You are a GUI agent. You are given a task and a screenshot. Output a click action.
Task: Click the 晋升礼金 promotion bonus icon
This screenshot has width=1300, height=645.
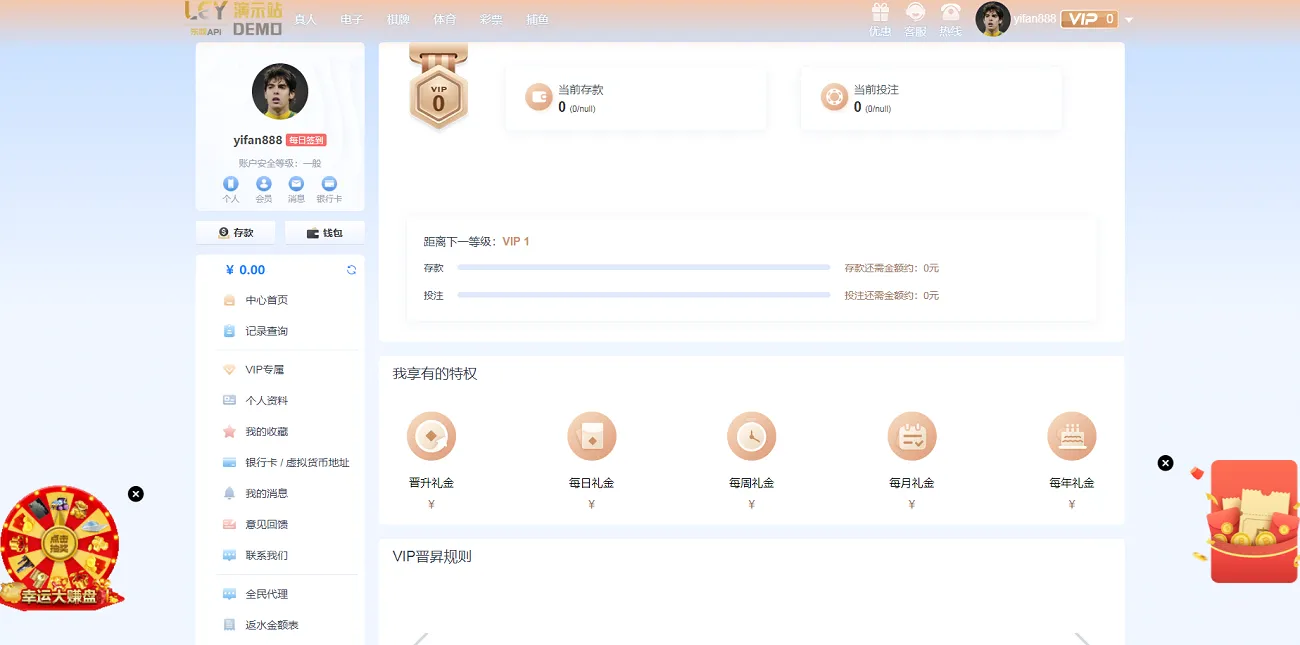click(431, 436)
